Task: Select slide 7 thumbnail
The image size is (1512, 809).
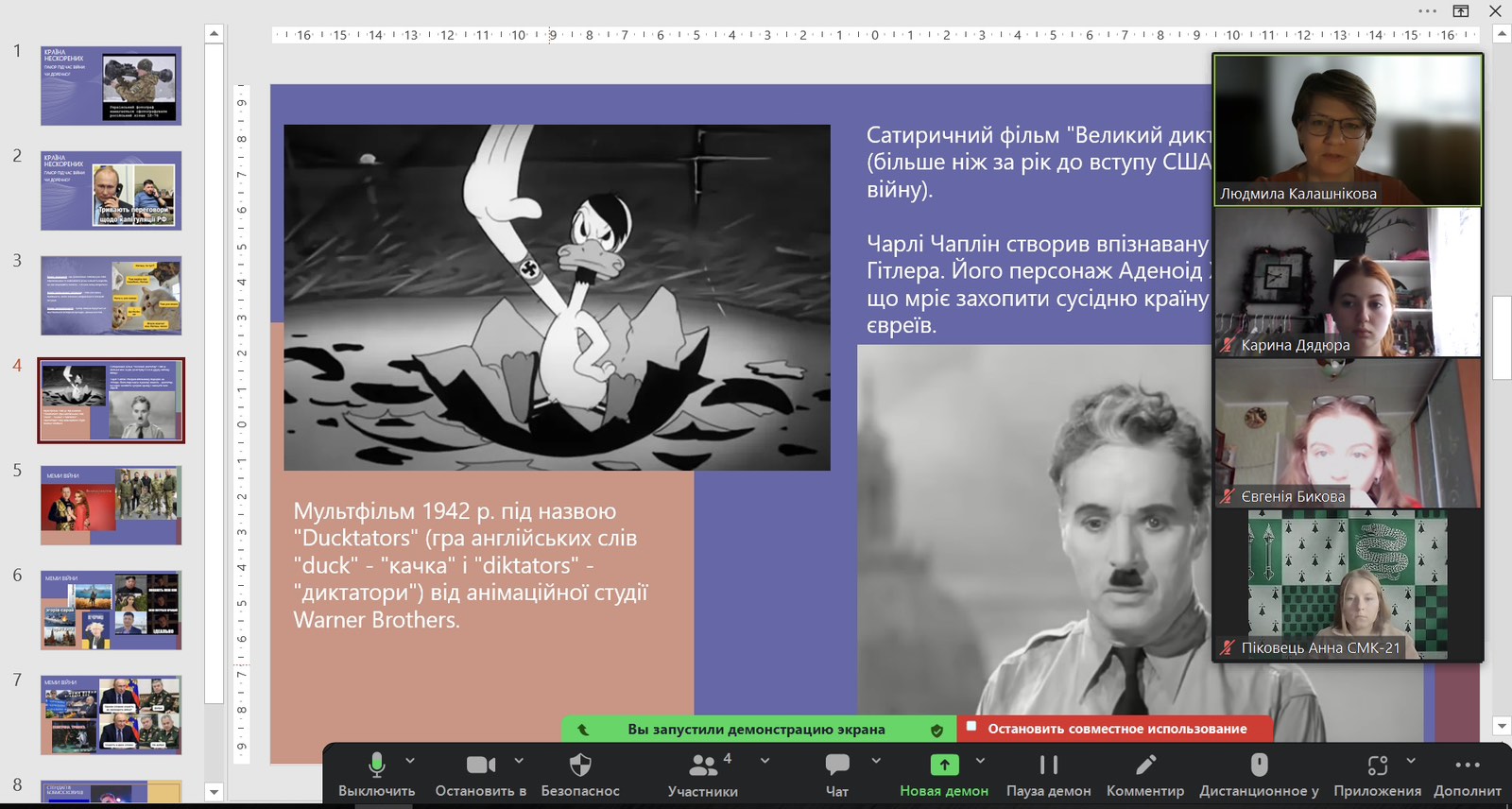Action: [111, 714]
